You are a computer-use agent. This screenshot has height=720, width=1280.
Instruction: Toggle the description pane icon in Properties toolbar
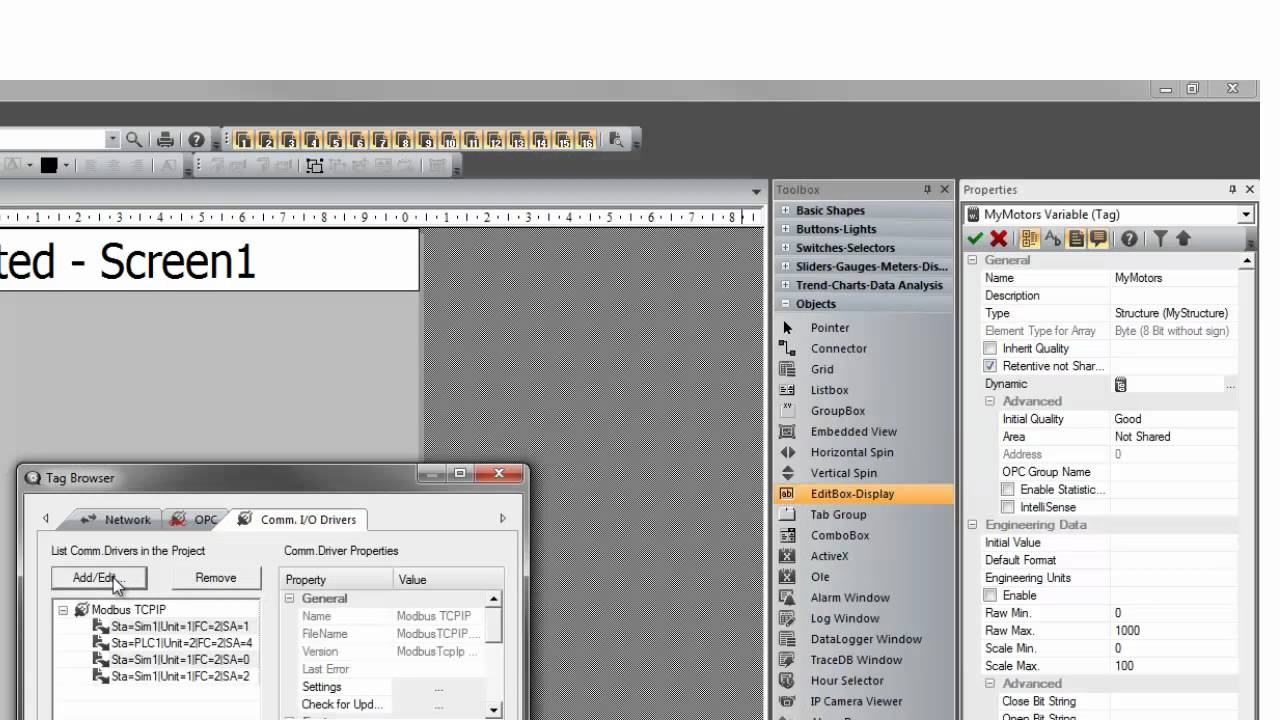(x=1076, y=239)
